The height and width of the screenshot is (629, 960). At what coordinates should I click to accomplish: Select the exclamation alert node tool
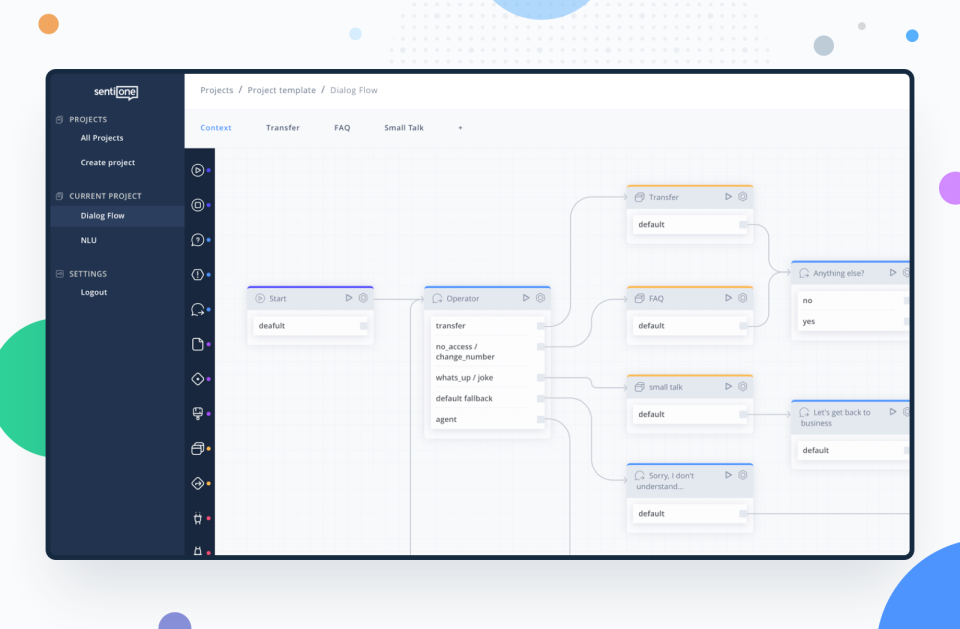pyautogui.click(x=198, y=274)
